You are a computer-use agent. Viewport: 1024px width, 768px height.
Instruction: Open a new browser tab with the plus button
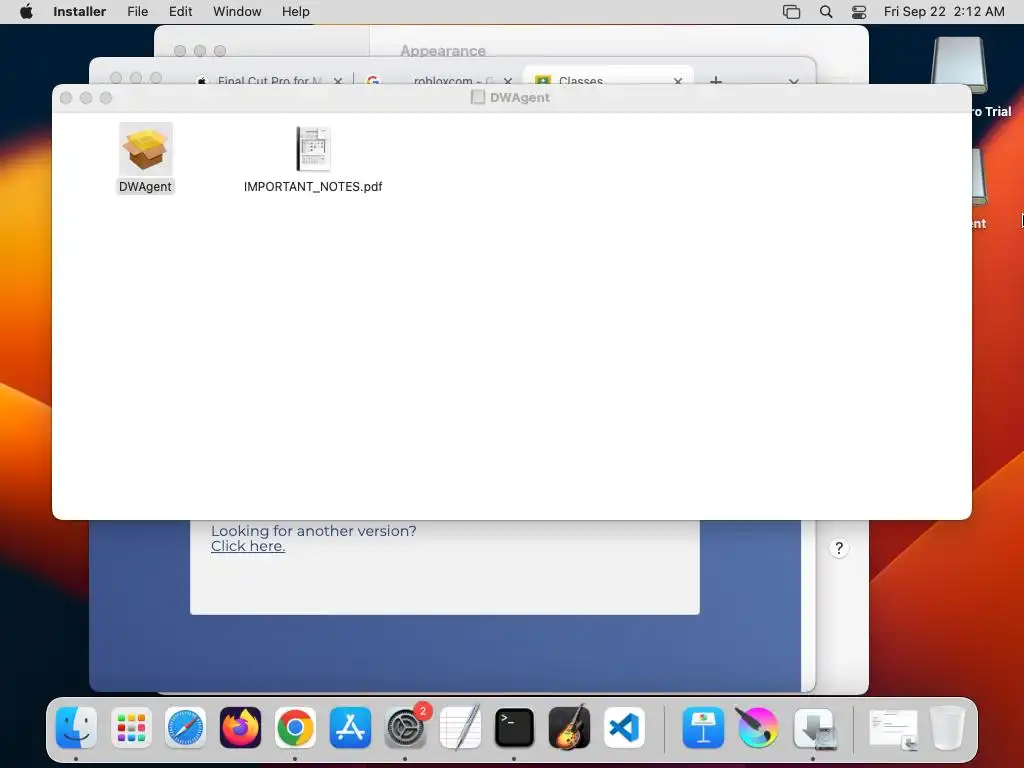pyautogui.click(x=716, y=80)
